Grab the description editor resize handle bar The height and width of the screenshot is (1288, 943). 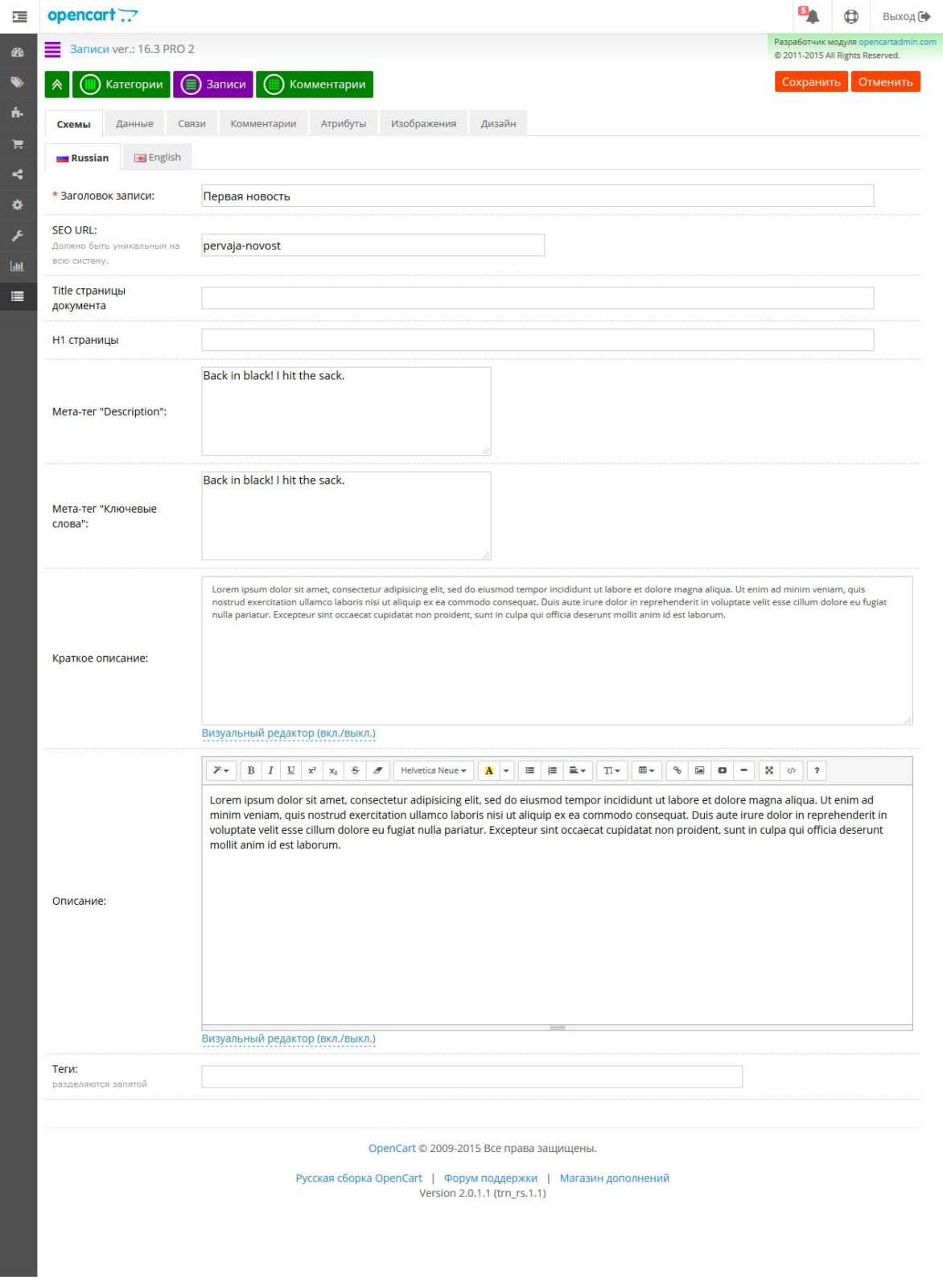pos(557,1027)
